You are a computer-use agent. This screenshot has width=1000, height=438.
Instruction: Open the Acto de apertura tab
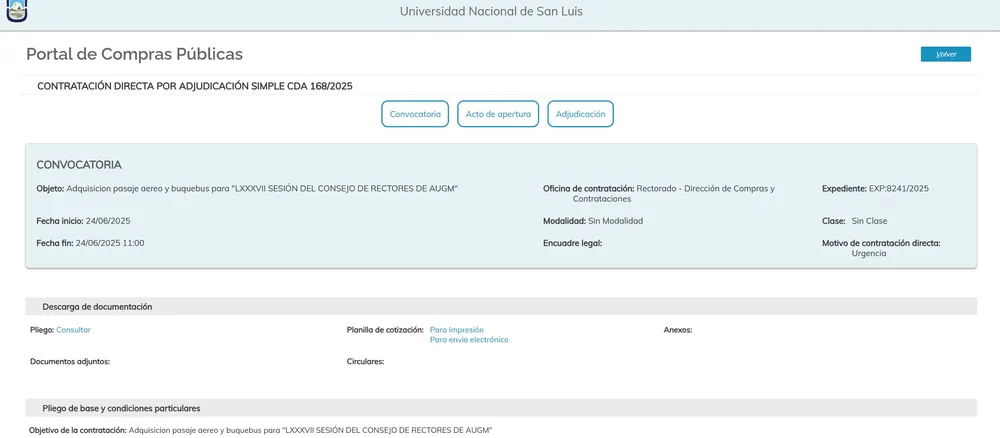tap(498, 114)
